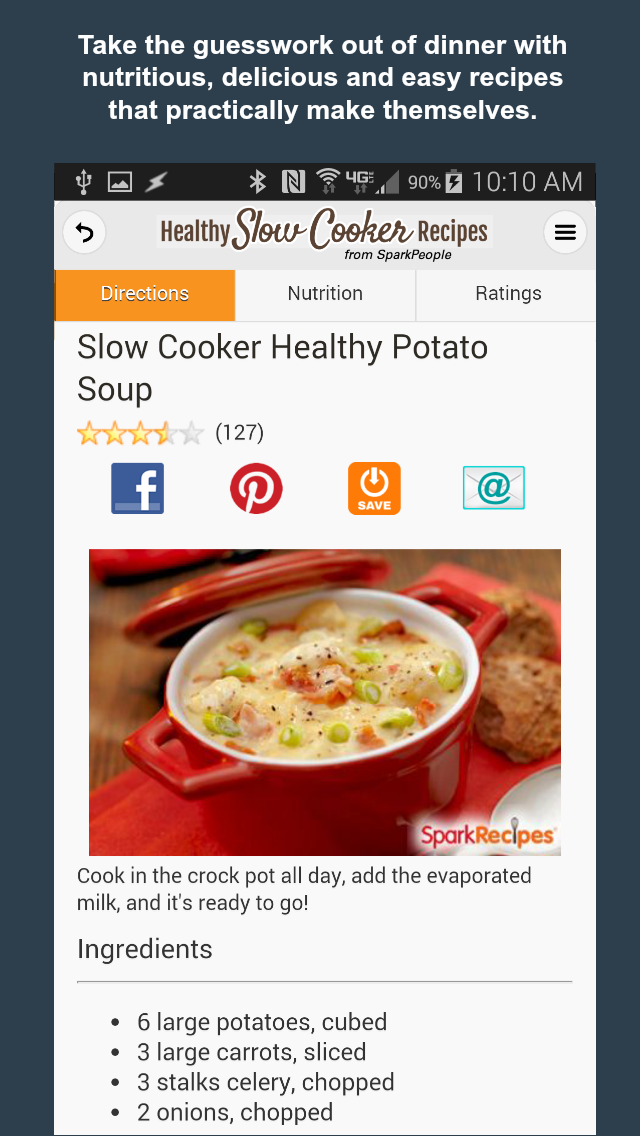Open the 127 reviews count
The width and height of the screenshot is (640, 1136).
point(240,433)
